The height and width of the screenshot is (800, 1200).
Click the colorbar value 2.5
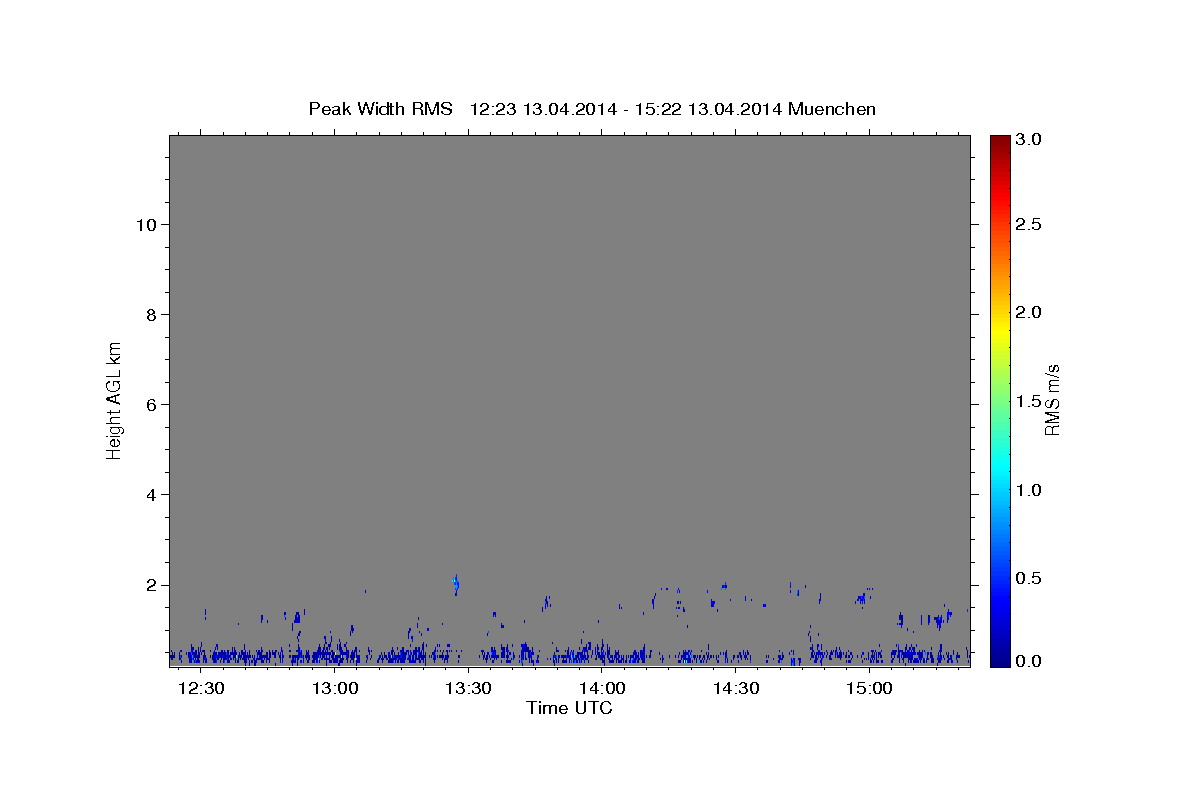[1029, 225]
